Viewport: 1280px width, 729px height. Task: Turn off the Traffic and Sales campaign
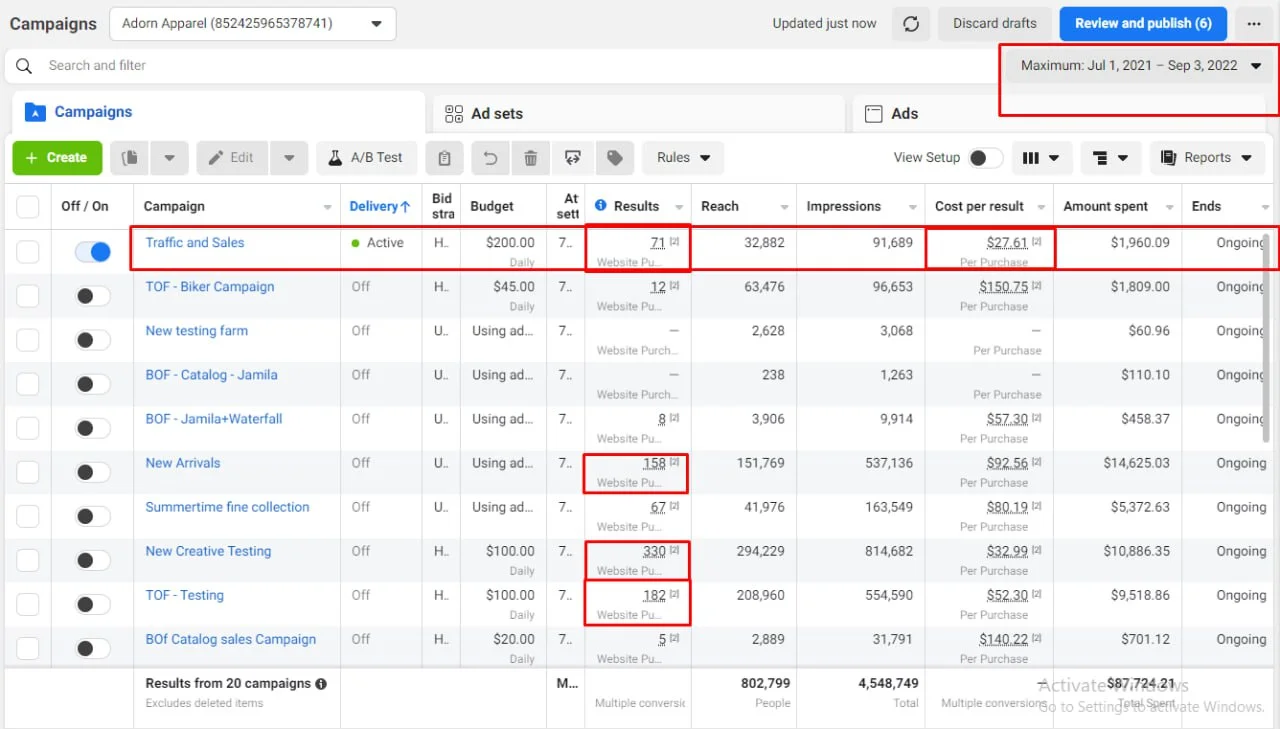point(92,252)
